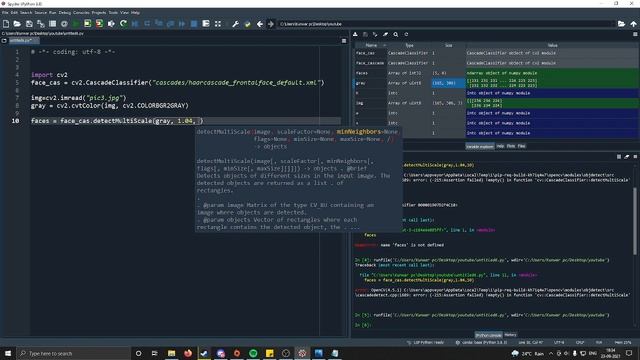The height and width of the screenshot is (360, 640).
Task: Open the PYTHONPATH manager
Action: coord(247,24)
